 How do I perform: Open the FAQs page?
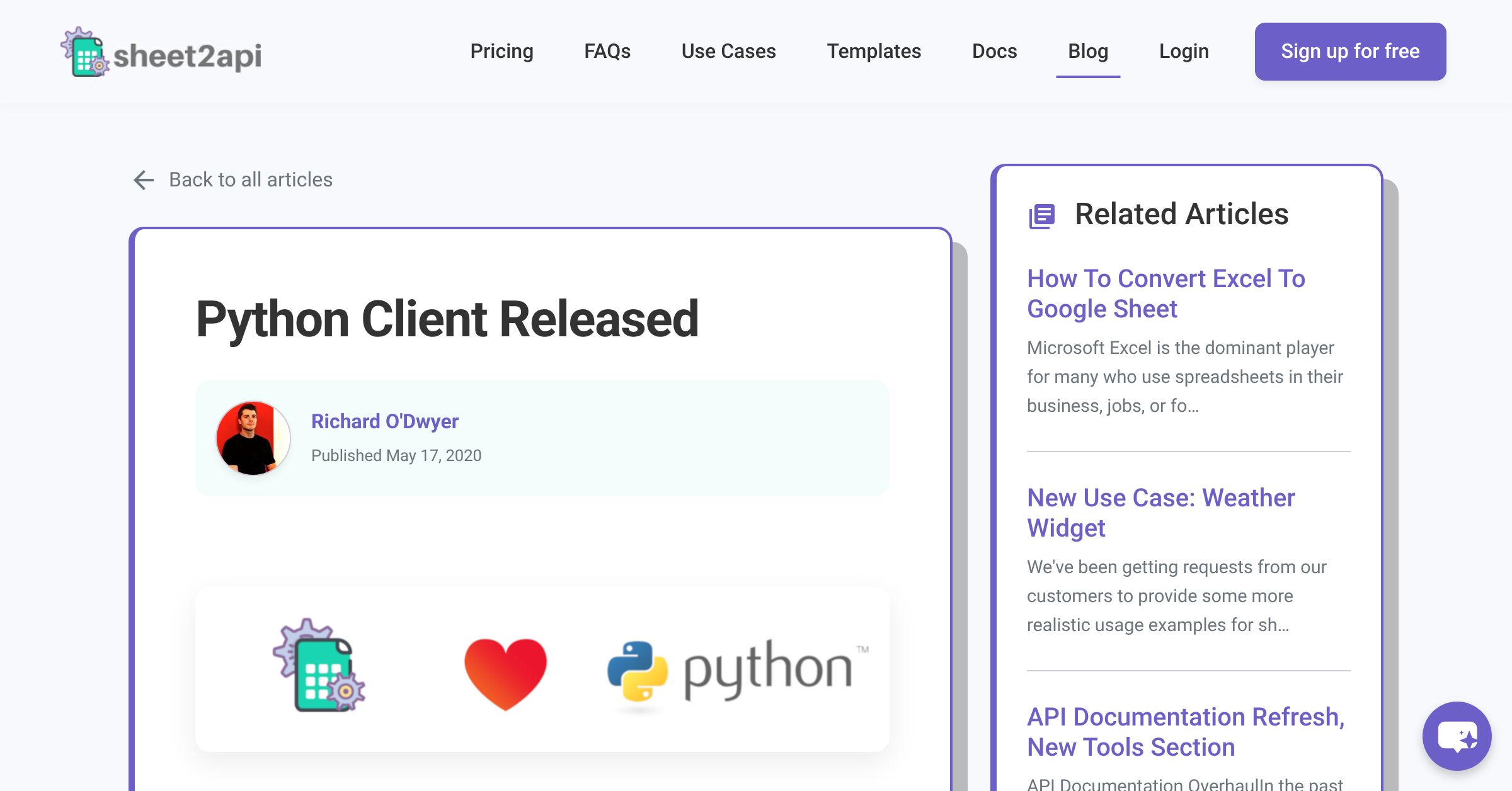(x=607, y=51)
